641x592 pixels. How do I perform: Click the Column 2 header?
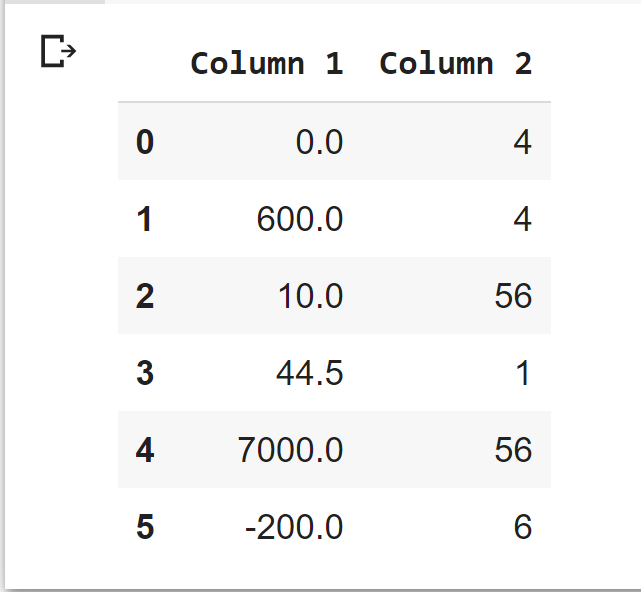click(455, 64)
